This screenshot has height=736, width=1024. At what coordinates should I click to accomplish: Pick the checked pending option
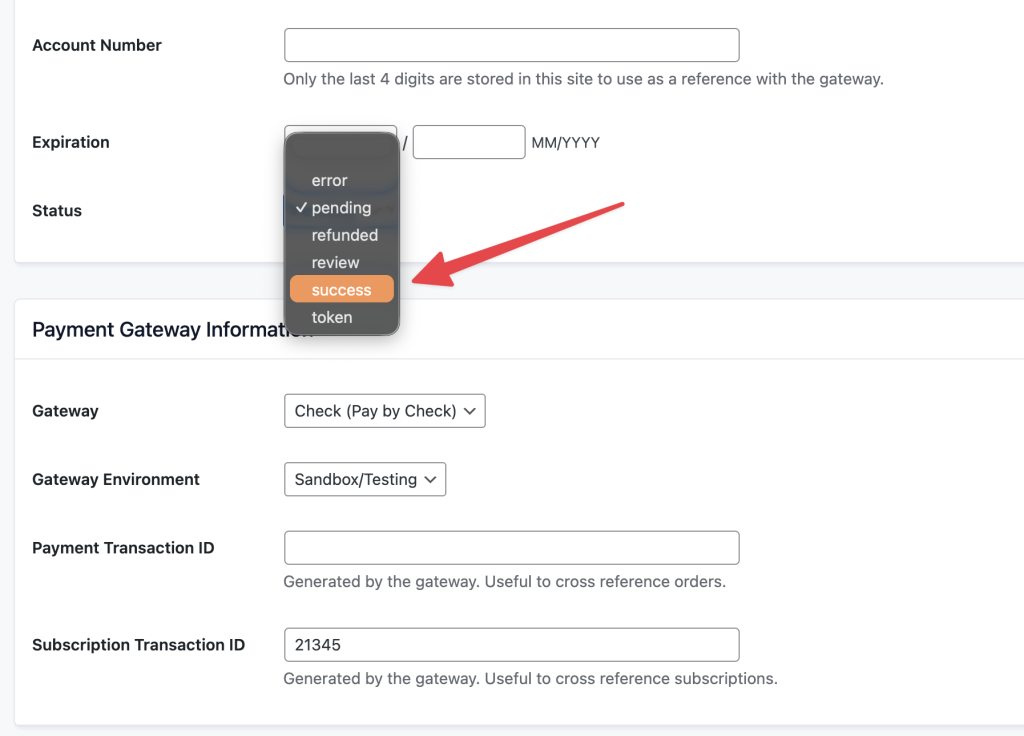coord(340,208)
